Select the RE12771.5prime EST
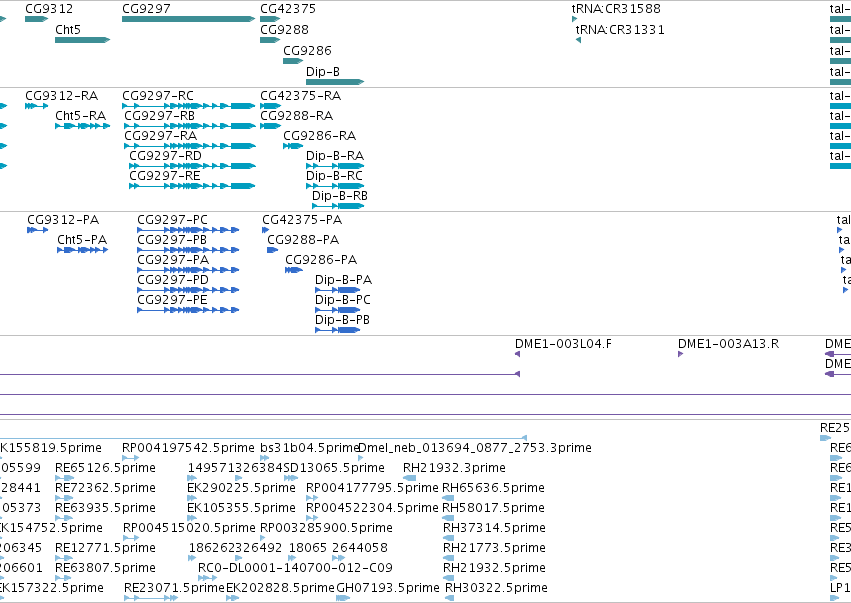Screen dimensions: 851x603 point(64,558)
